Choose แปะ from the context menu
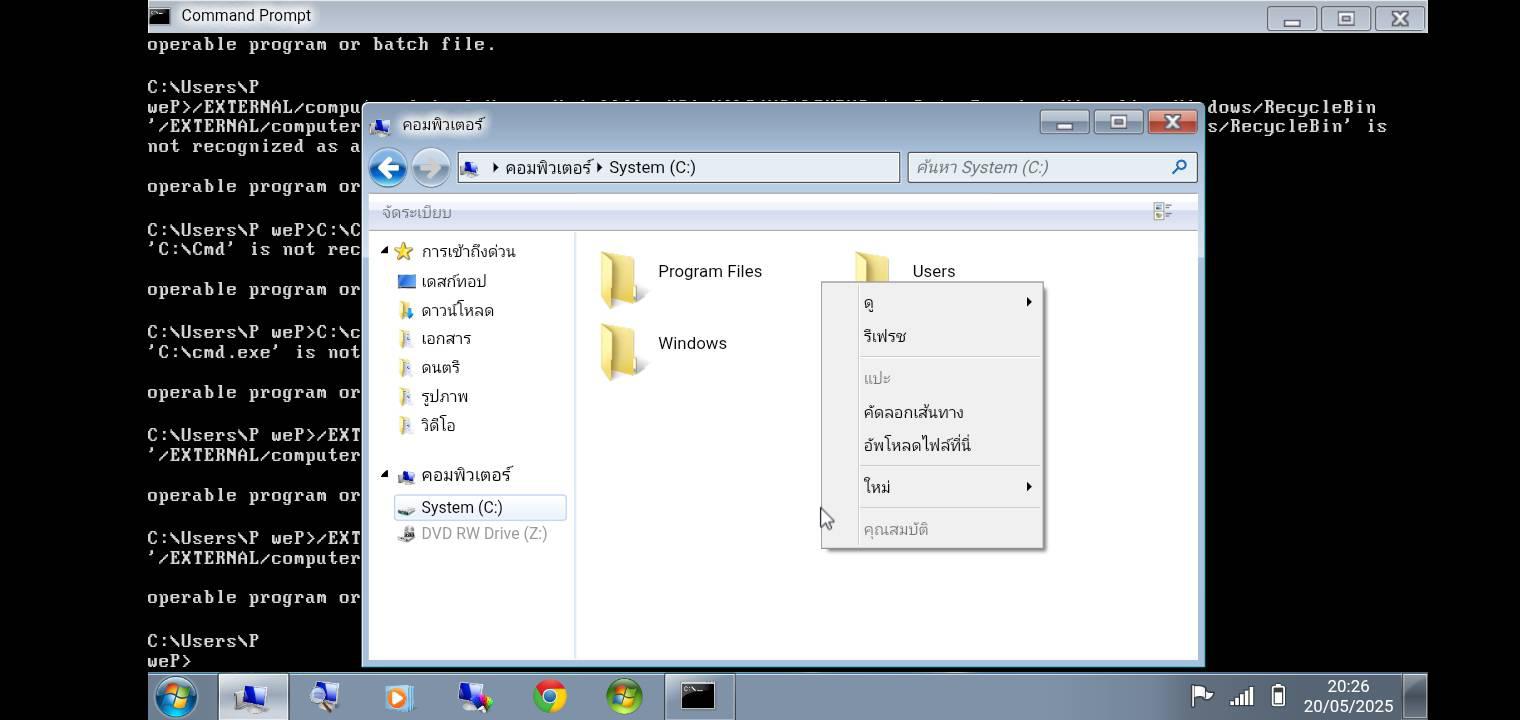The image size is (1520, 720). pos(932,378)
